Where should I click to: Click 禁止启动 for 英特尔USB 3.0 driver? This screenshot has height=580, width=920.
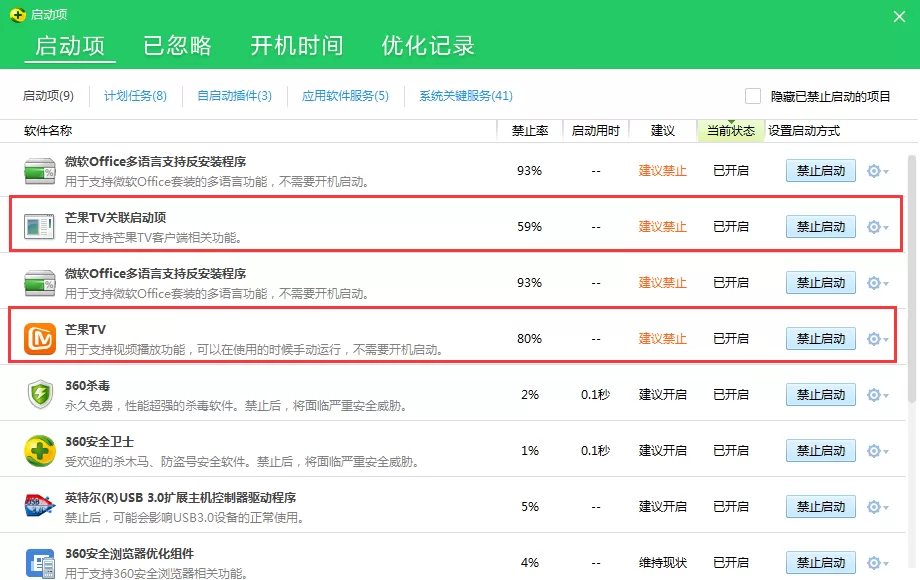pos(821,507)
